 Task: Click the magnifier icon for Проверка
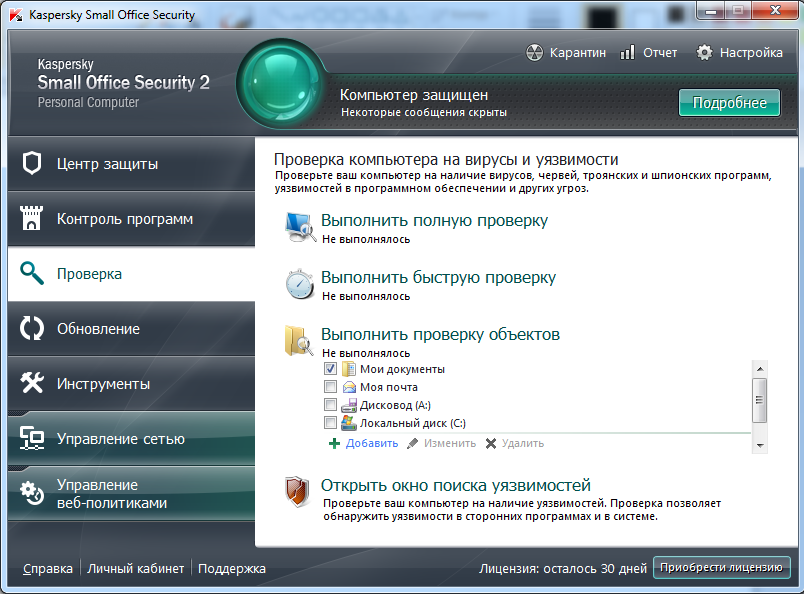point(32,273)
